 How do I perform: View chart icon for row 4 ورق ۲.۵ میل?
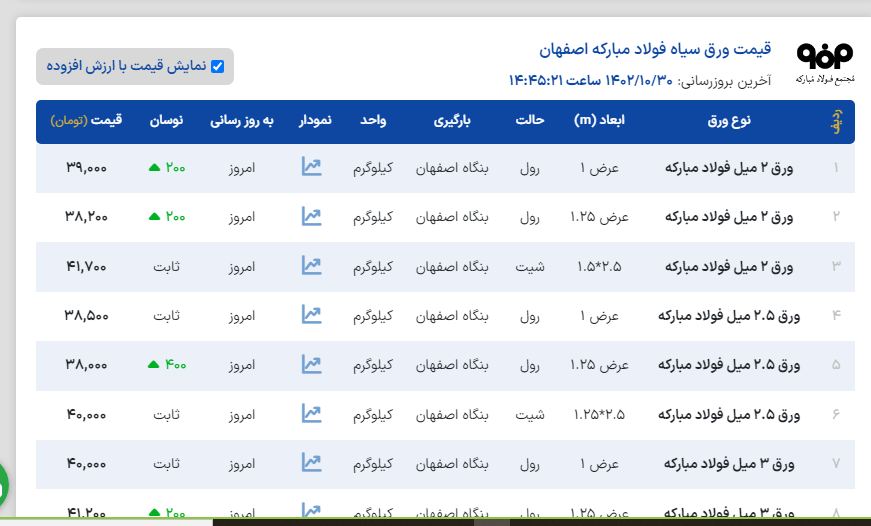(x=311, y=315)
